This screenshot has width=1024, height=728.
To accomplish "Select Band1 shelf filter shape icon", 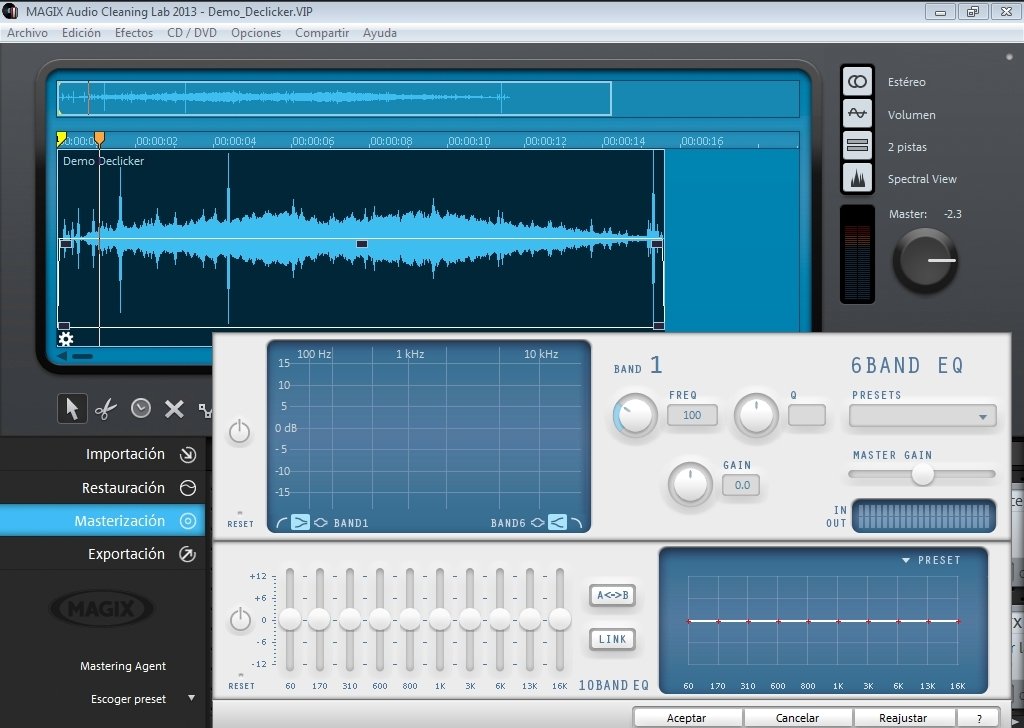I will [x=300, y=522].
